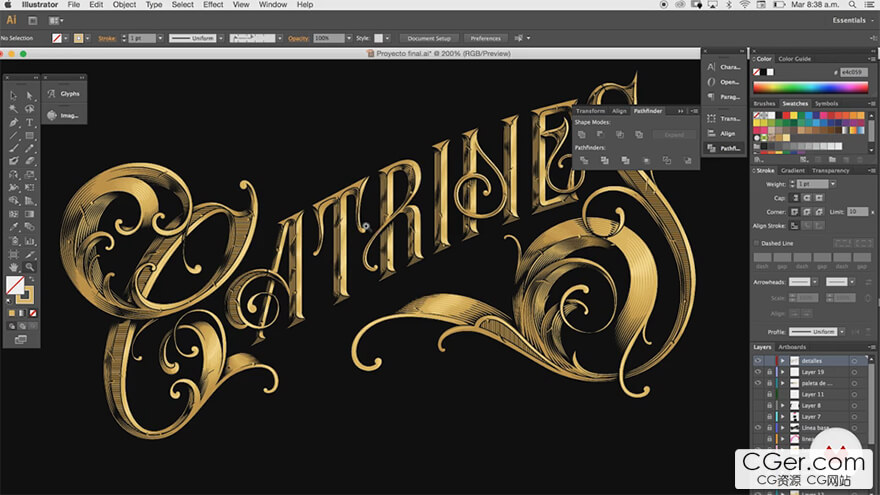Select the Selection tool (black arrow)
This screenshot has width=880, height=495.
[x=13, y=96]
